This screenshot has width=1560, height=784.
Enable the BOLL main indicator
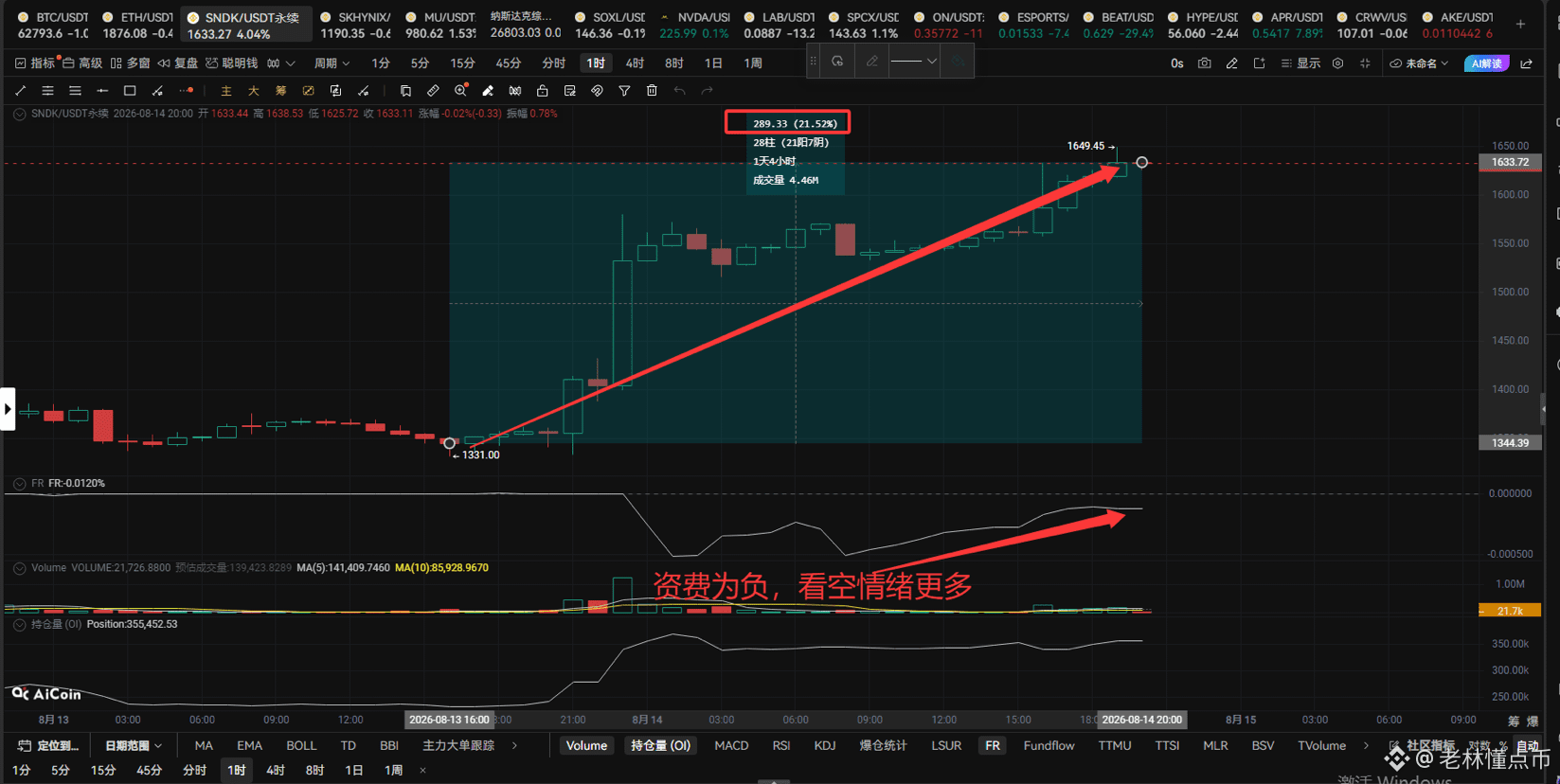301,746
